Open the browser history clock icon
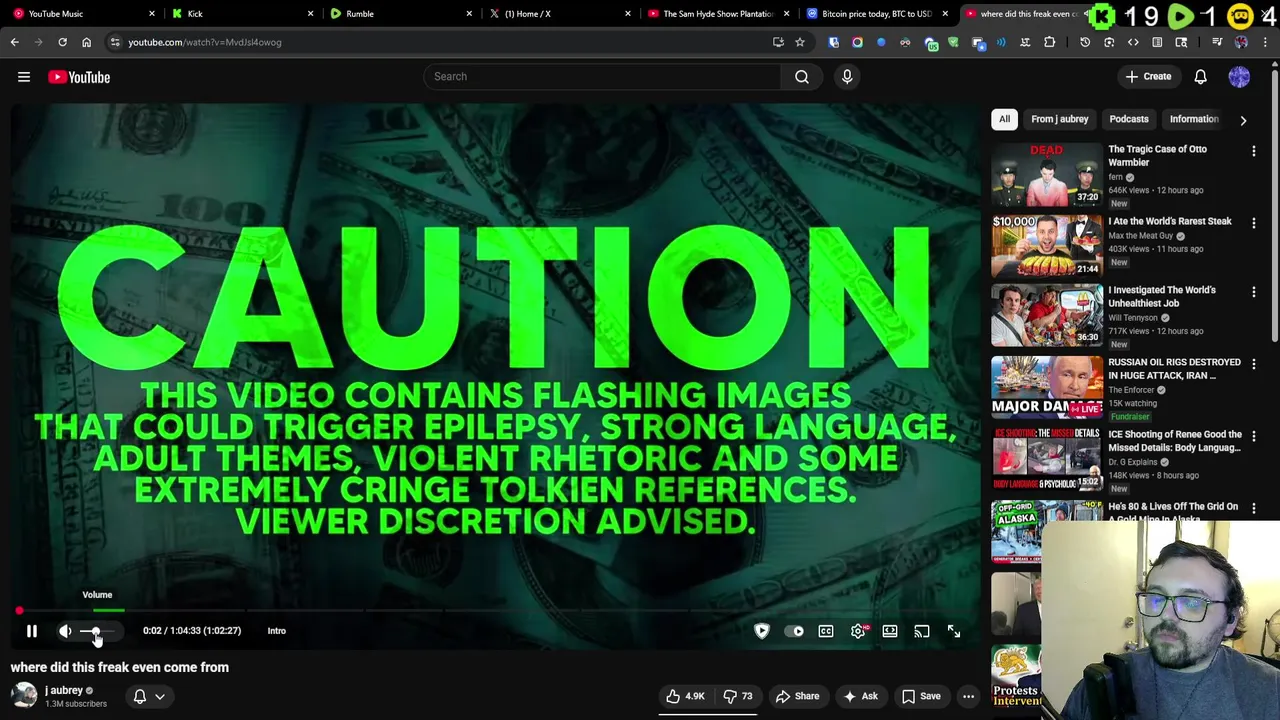 point(1085,42)
